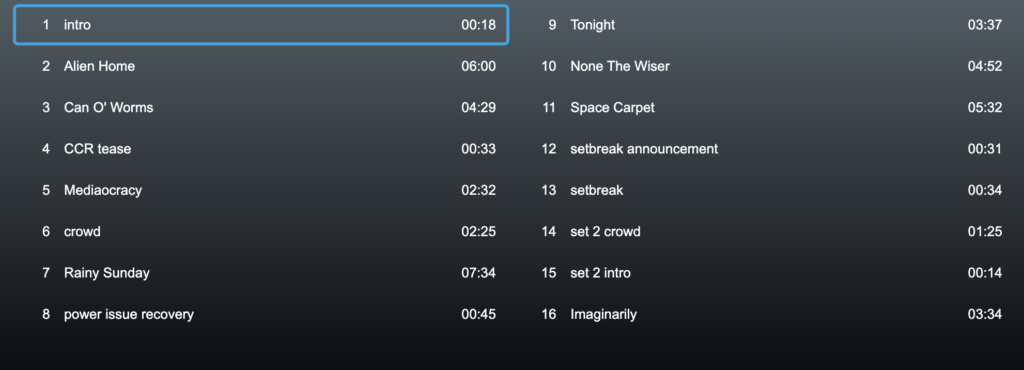This screenshot has height=370, width=1024.
Task: Click track number 10
Action: tap(549, 67)
